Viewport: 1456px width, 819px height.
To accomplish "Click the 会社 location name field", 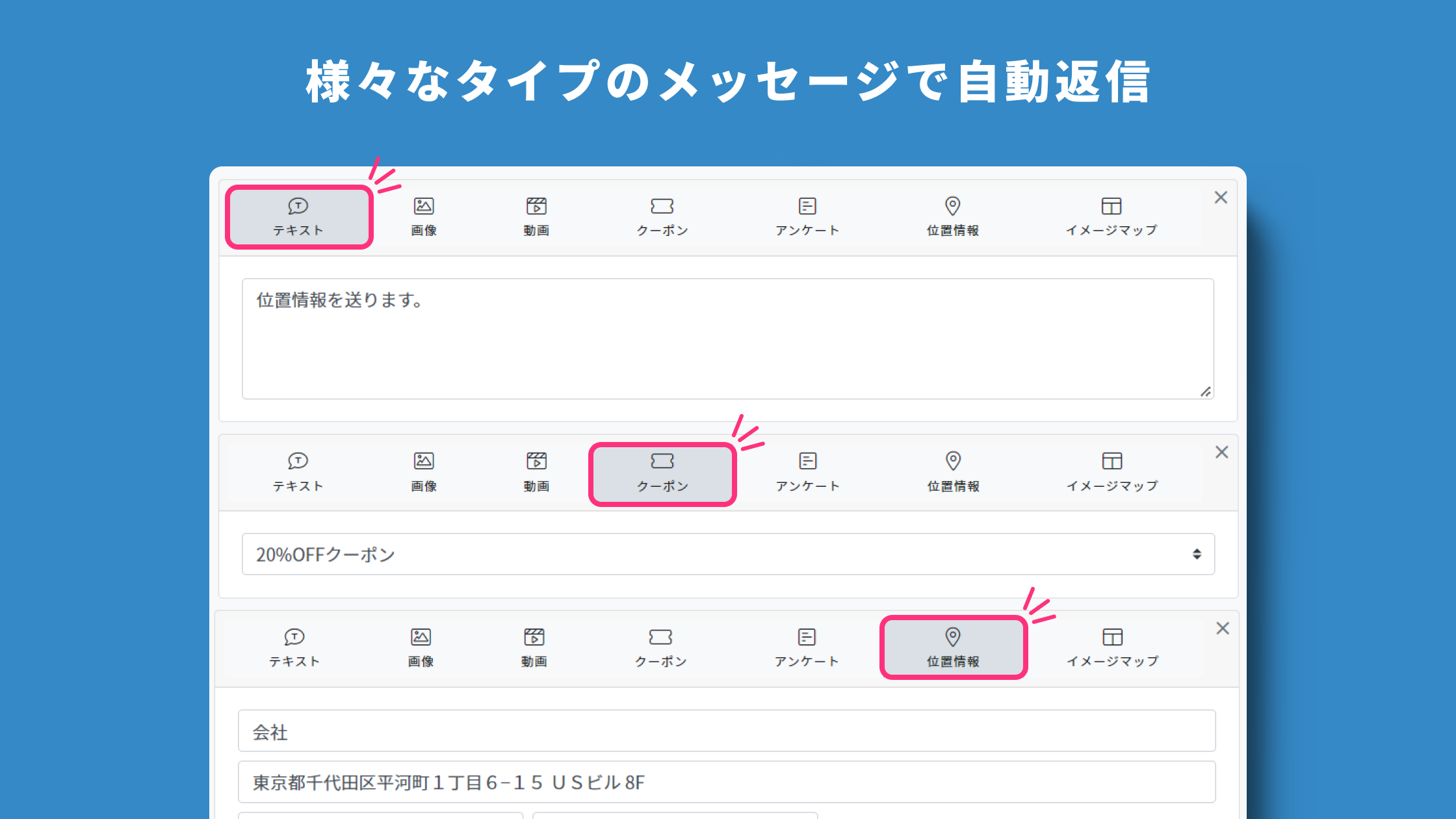I will click(726, 731).
